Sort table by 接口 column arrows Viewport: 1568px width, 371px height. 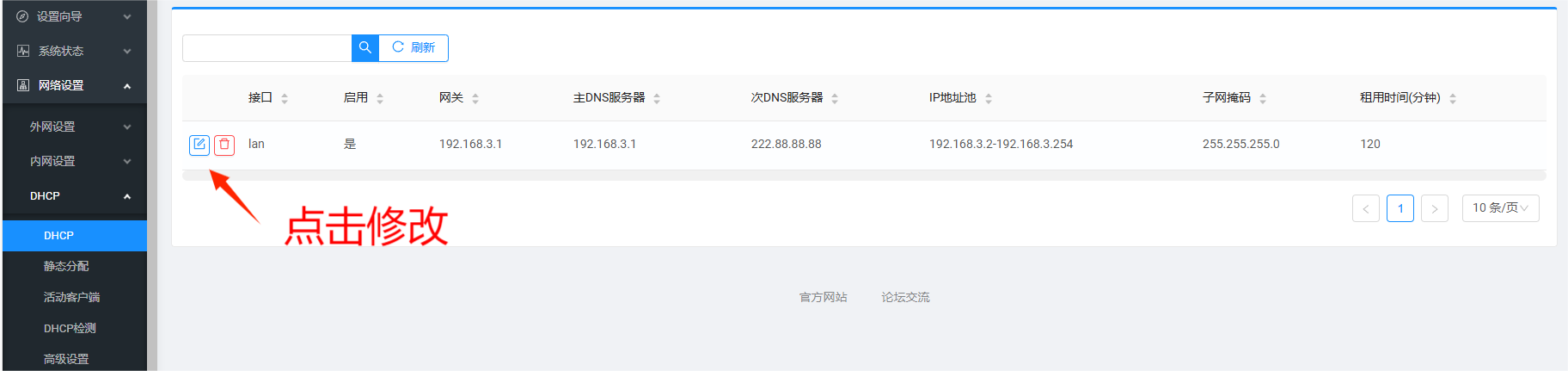point(285,98)
